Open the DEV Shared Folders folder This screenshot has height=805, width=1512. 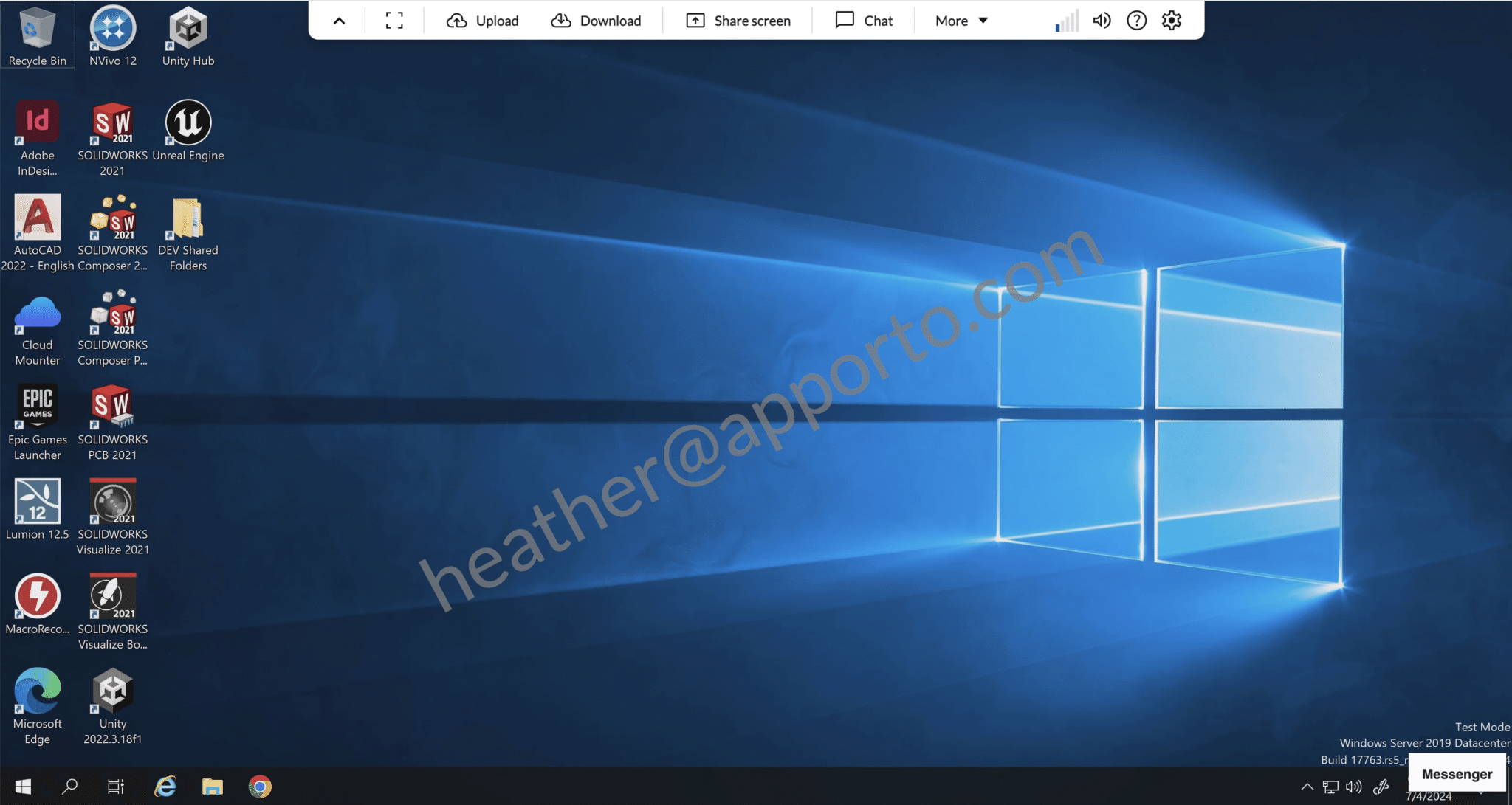pos(188,218)
